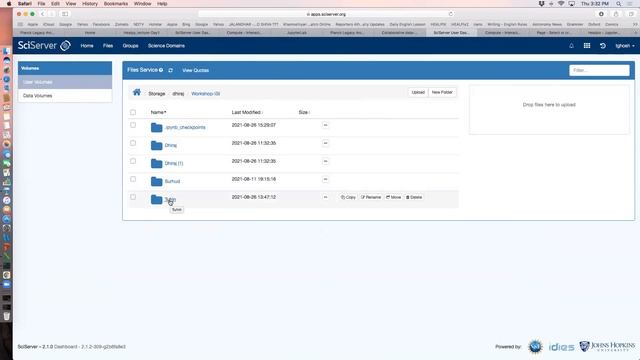This screenshot has width=640, height=360.
Task: Check the Sumud row checkbox
Action: [133, 179]
